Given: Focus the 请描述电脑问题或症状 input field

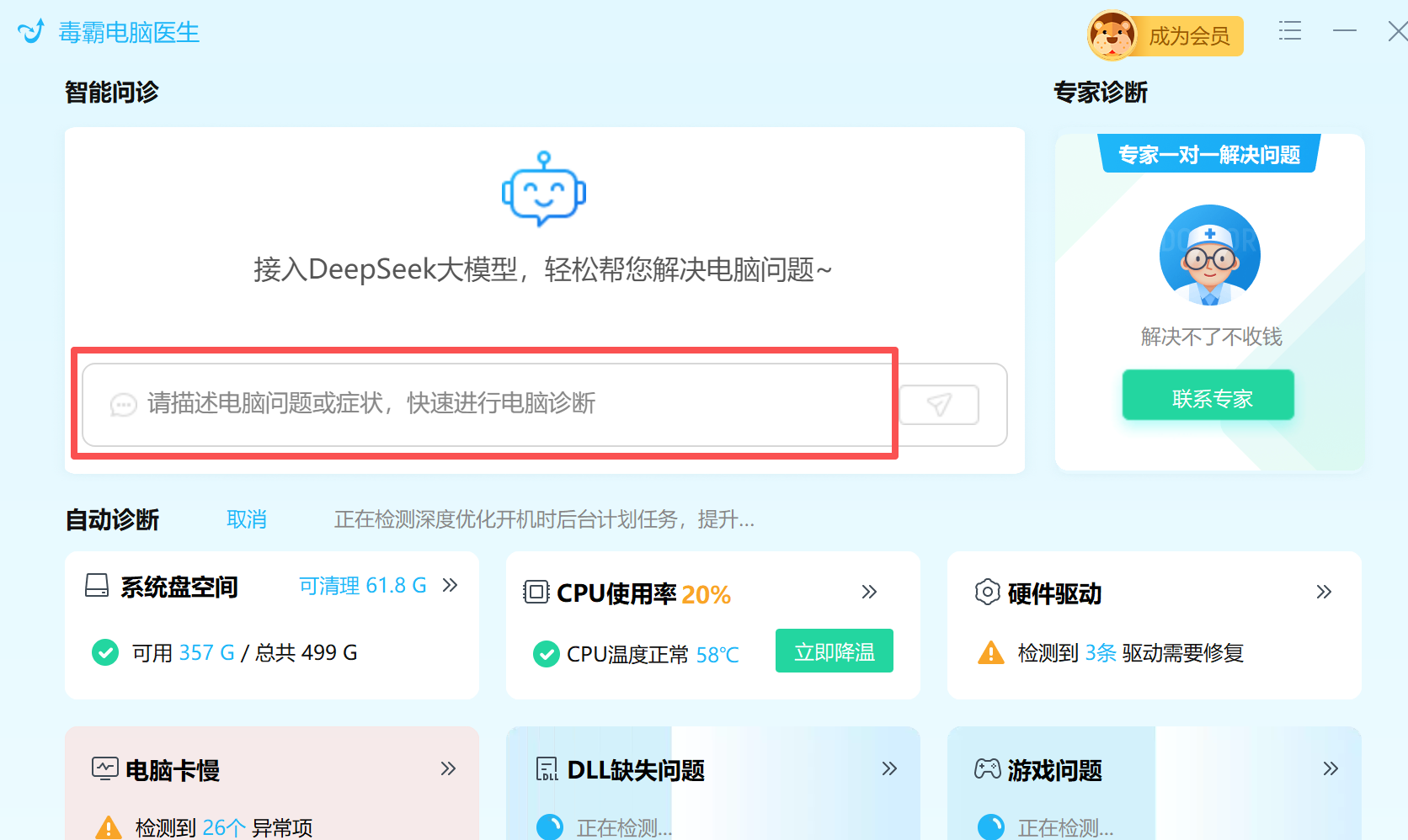Looking at the screenshot, I should (x=488, y=404).
